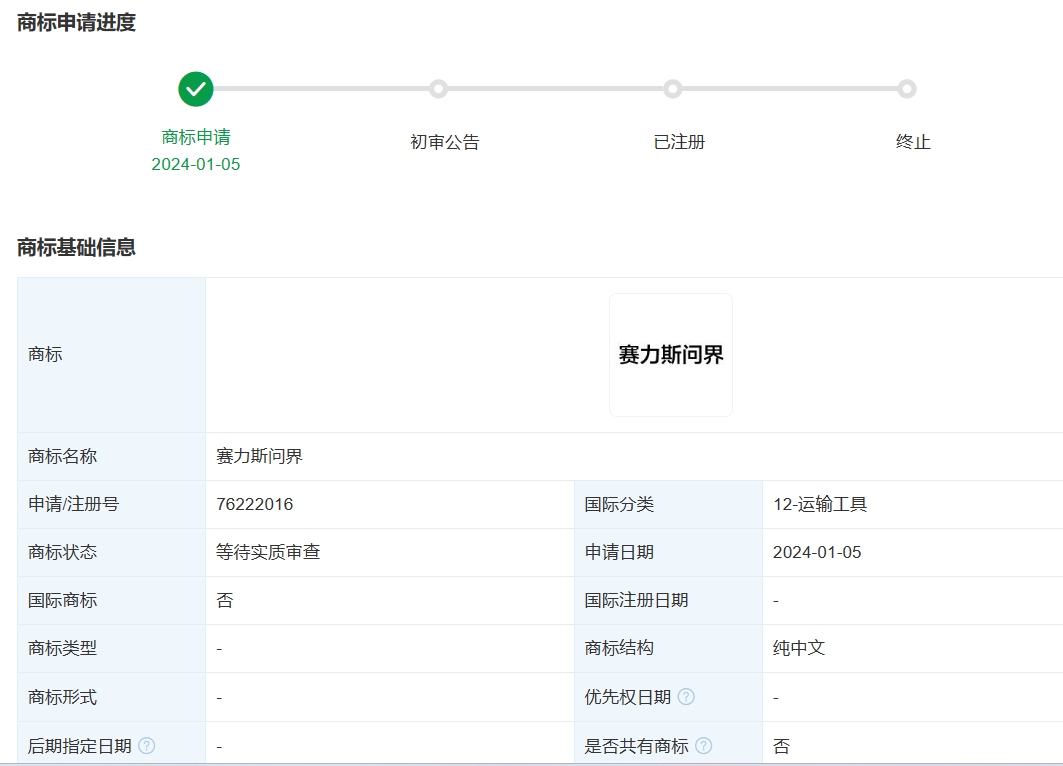
Task: Click the 商标结构 label cell
Action: [x=668, y=648]
